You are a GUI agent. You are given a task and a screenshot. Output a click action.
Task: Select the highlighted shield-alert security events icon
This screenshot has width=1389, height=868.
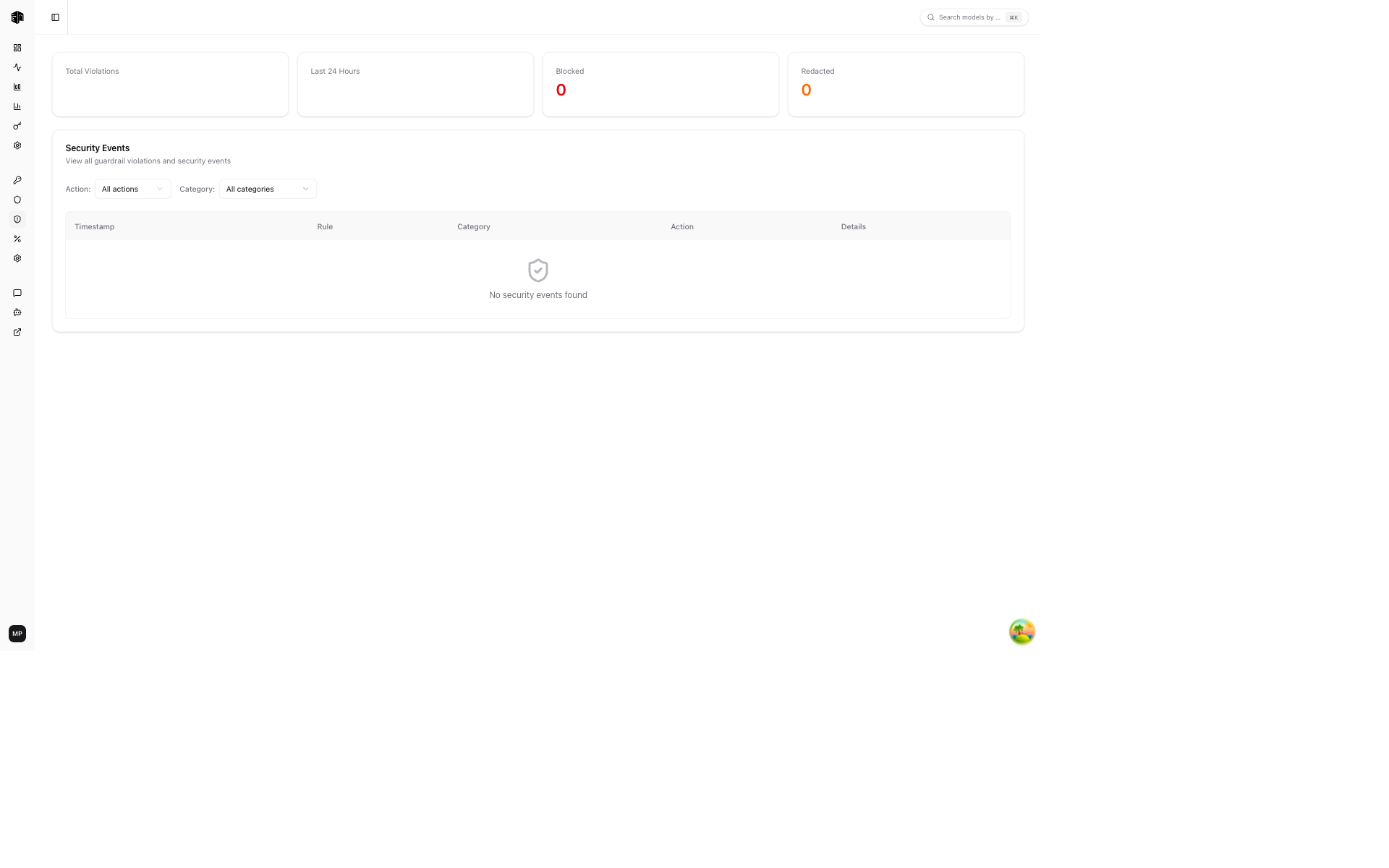pos(17,219)
